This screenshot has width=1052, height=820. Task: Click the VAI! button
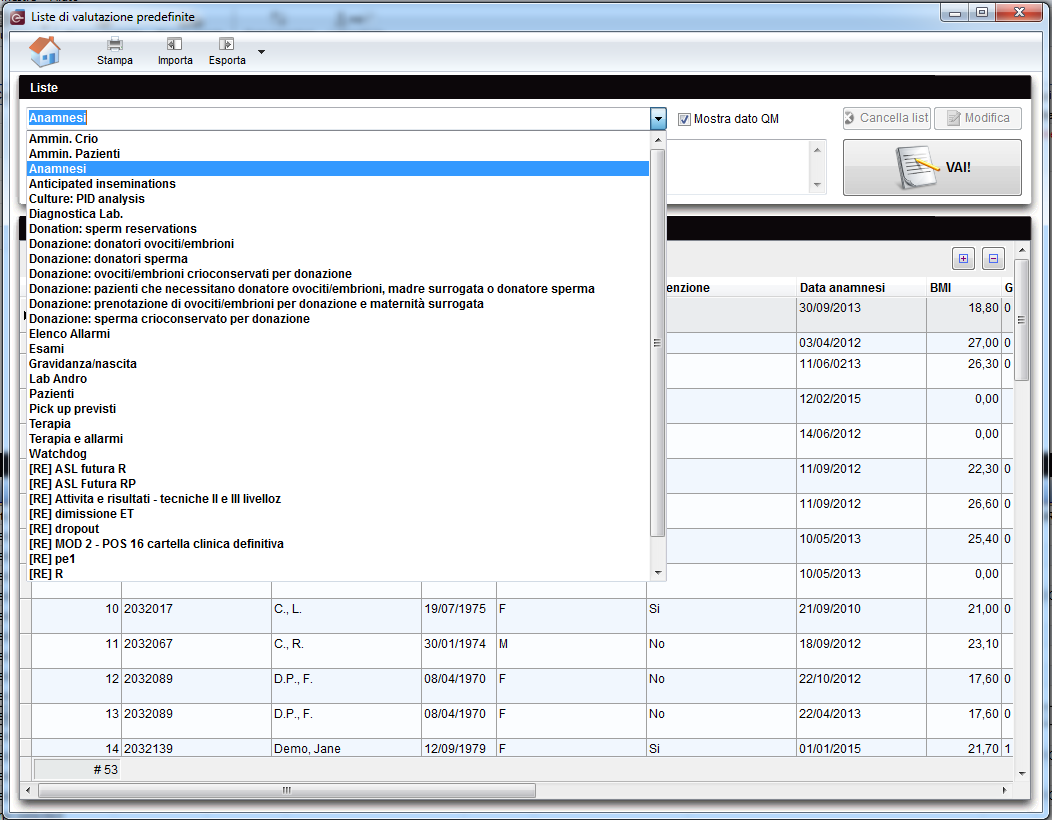coord(932,167)
